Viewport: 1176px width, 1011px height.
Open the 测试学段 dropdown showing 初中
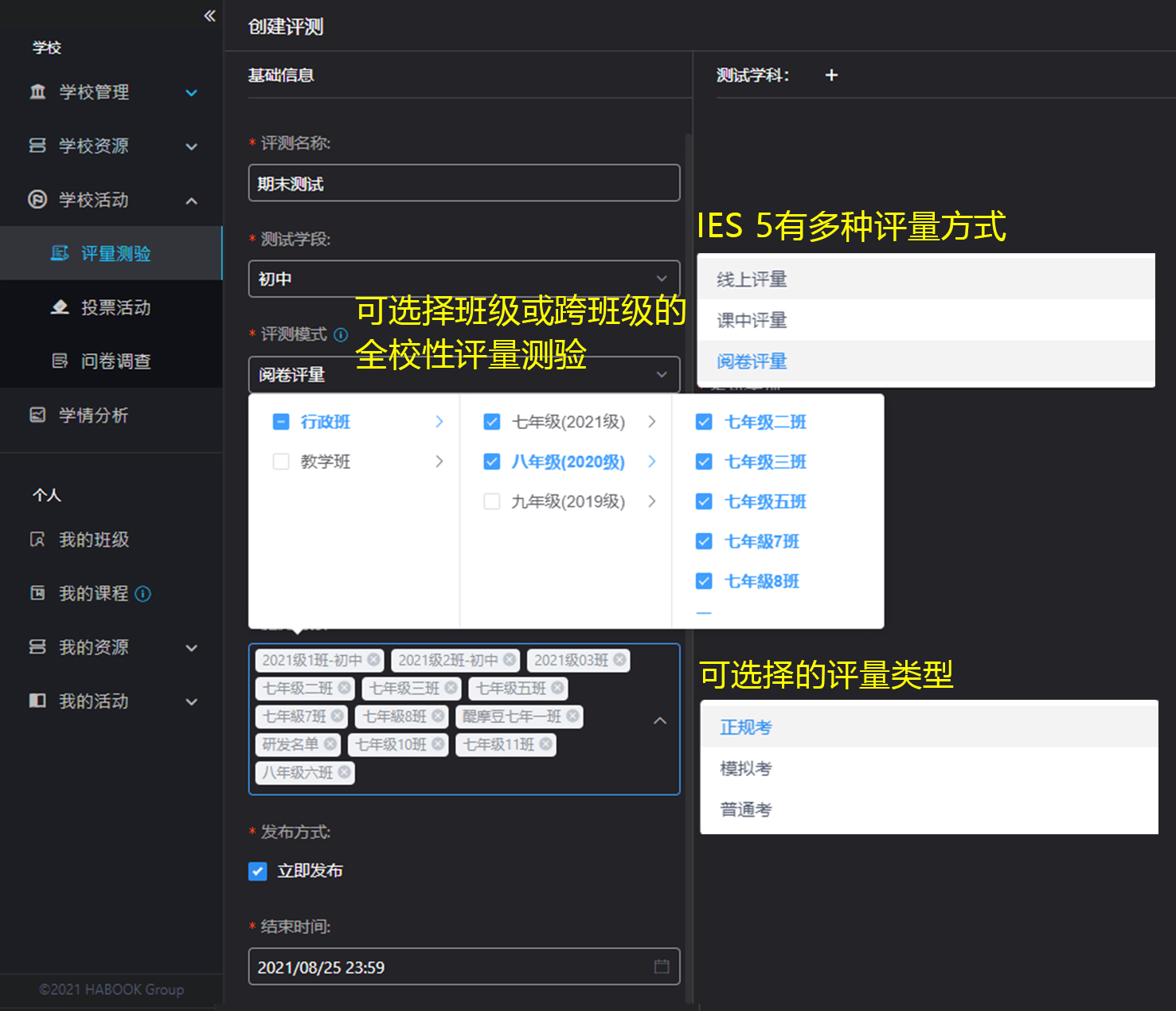click(463, 279)
